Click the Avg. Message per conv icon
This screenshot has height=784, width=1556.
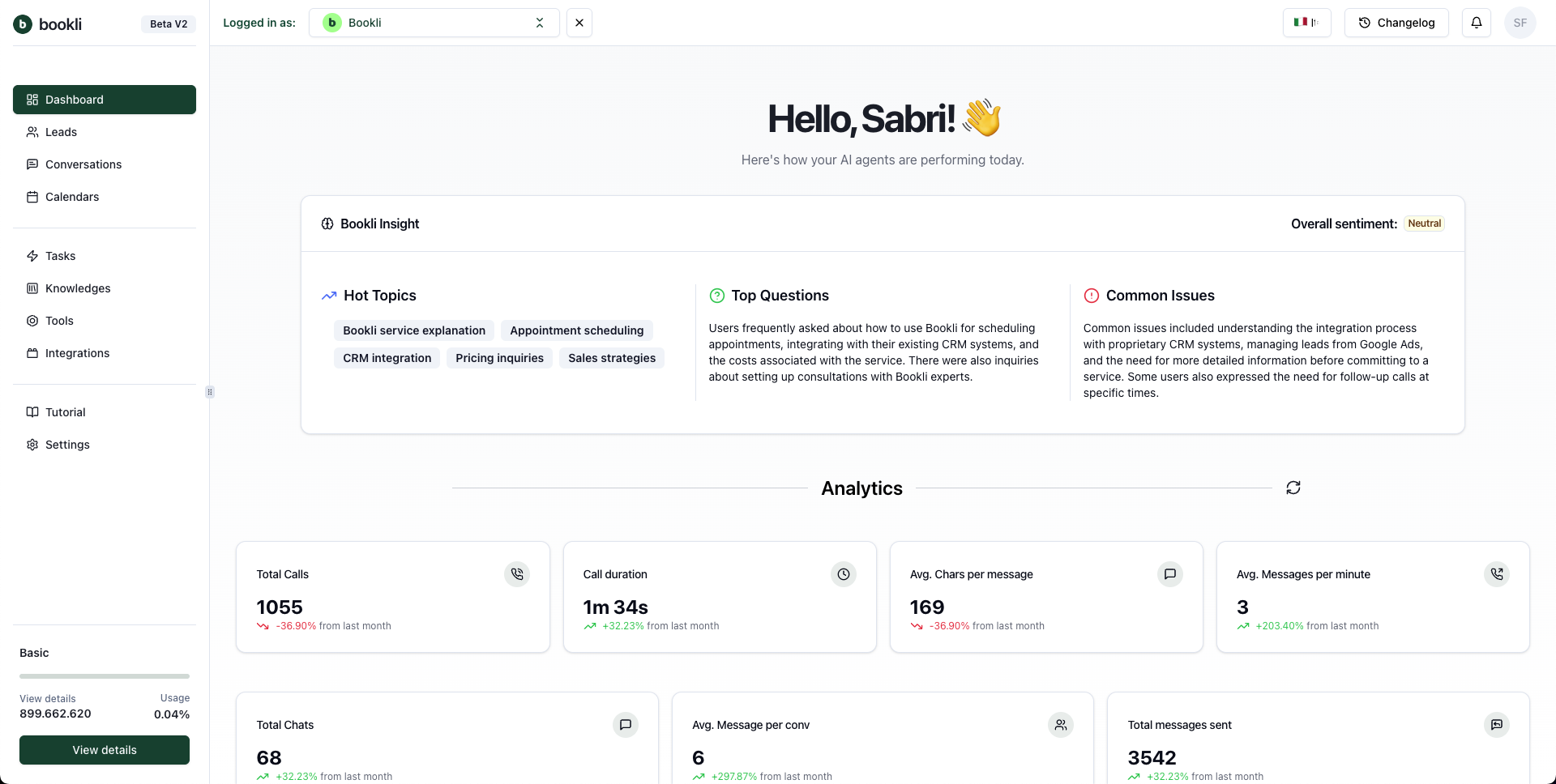click(1061, 725)
